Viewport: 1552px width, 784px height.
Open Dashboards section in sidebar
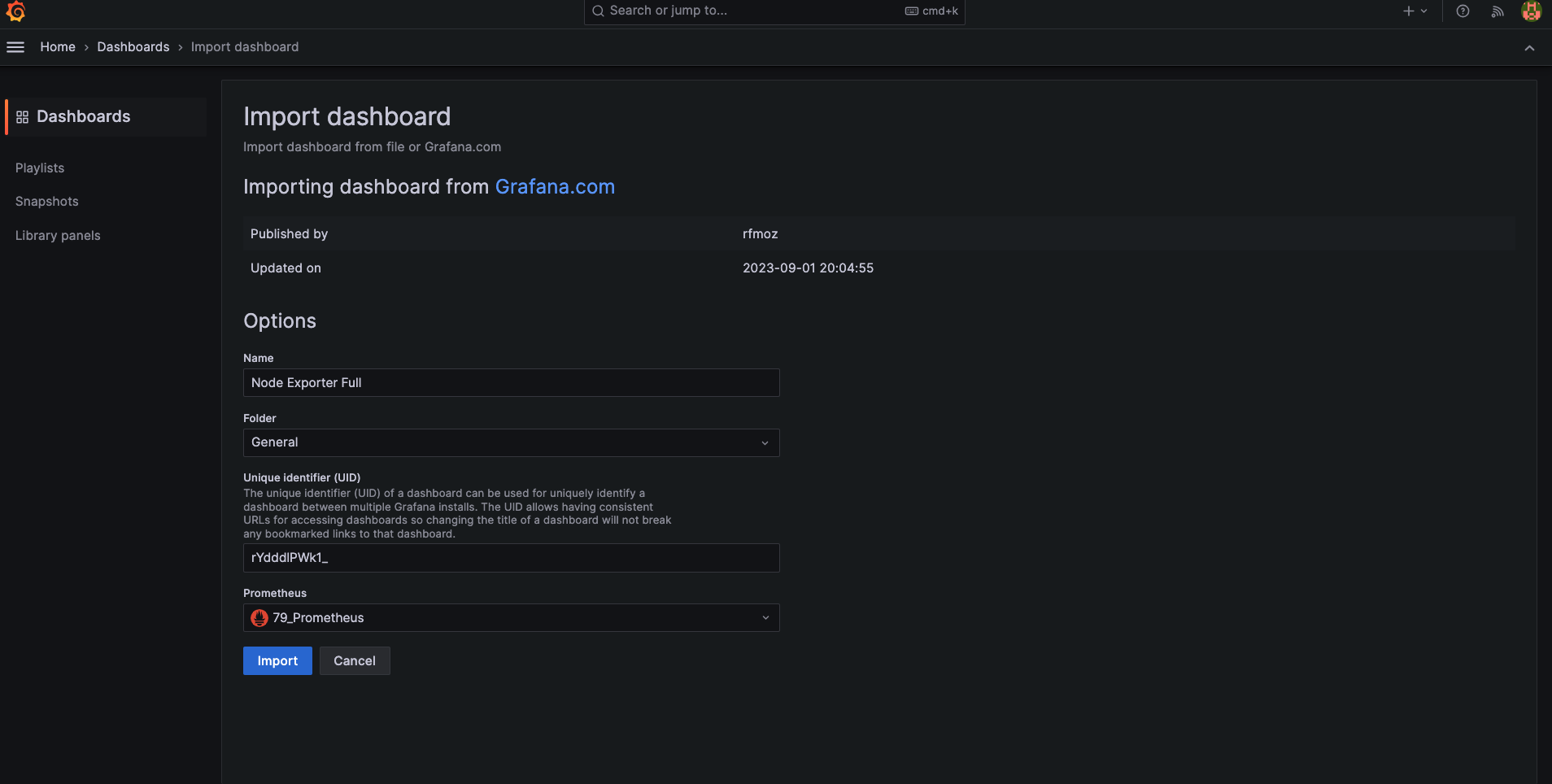pyautogui.click(x=106, y=116)
